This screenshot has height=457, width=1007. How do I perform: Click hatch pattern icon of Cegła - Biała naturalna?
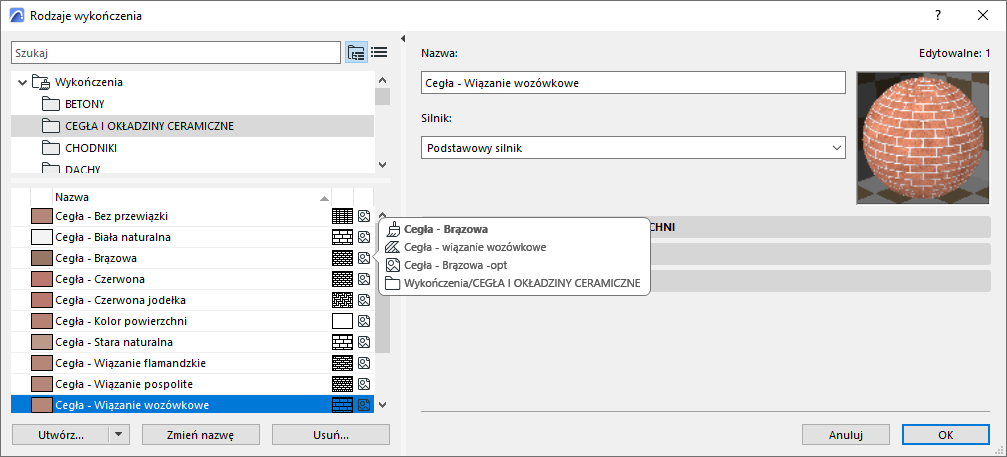pos(342,237)
